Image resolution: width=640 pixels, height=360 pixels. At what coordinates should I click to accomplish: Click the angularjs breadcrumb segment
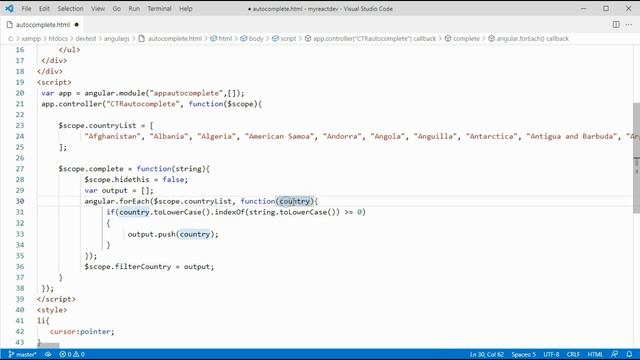116,38
